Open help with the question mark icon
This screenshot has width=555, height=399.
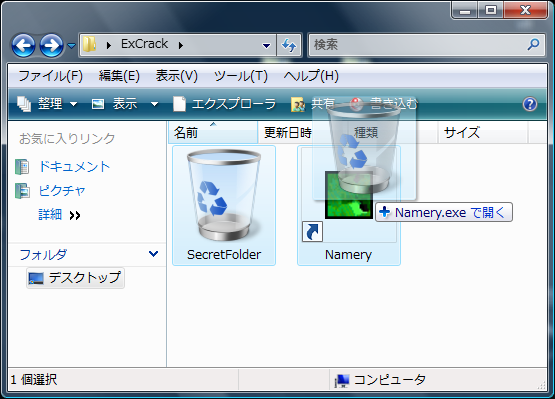click(530, 104)
